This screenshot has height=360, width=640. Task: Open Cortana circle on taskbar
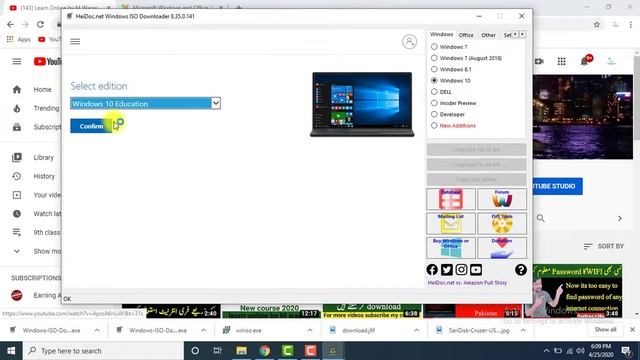coord(195,351)
